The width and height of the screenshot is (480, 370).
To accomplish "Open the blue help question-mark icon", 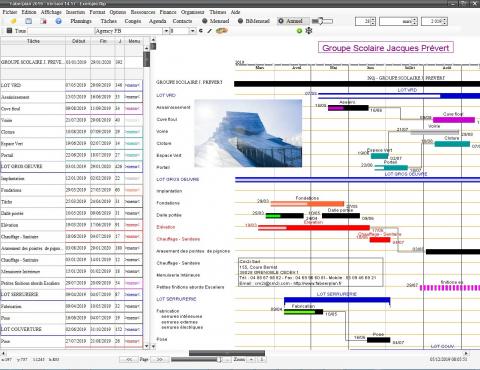I will (x=58, y=21).
